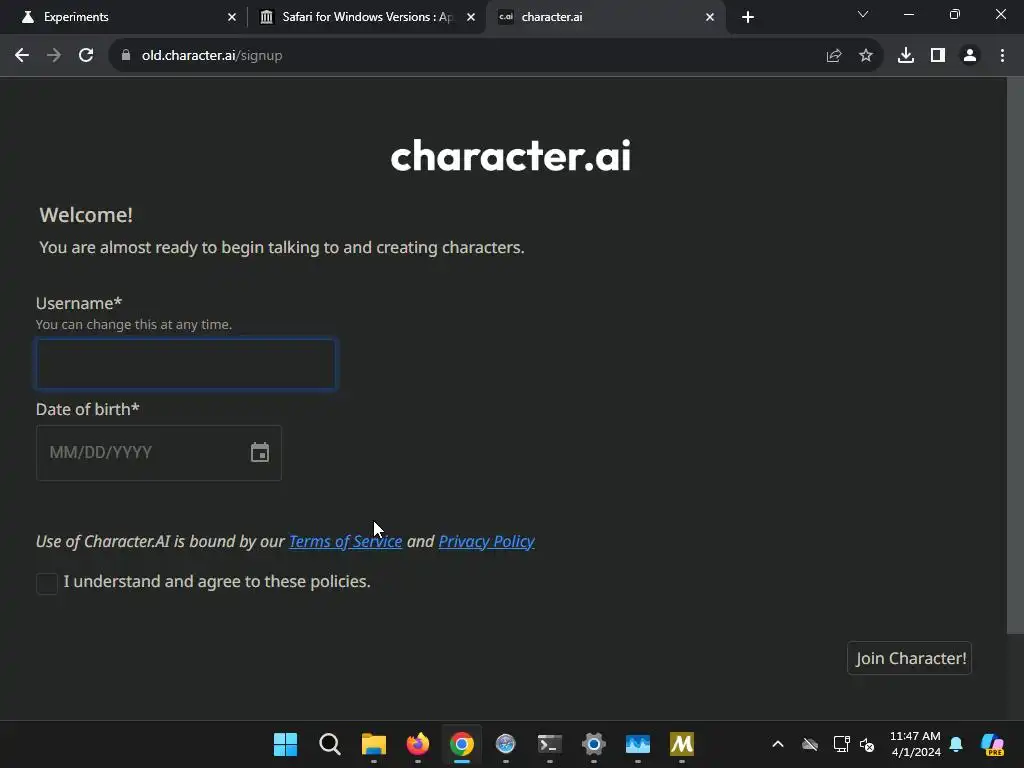Close the Experiments tab

231,17
